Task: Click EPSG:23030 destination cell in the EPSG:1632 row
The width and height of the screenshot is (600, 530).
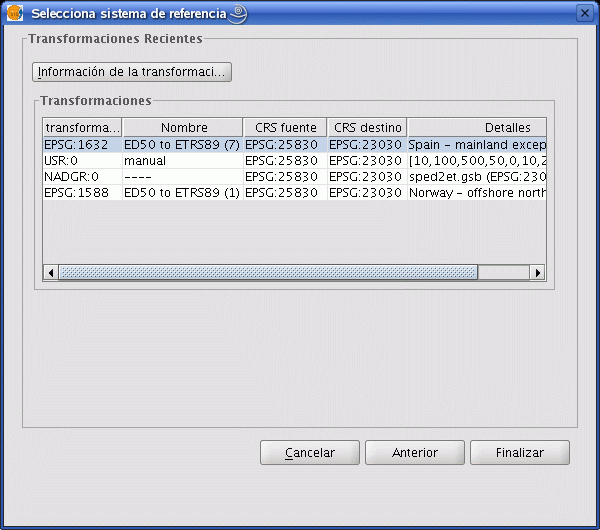Action: click(367, 145)
